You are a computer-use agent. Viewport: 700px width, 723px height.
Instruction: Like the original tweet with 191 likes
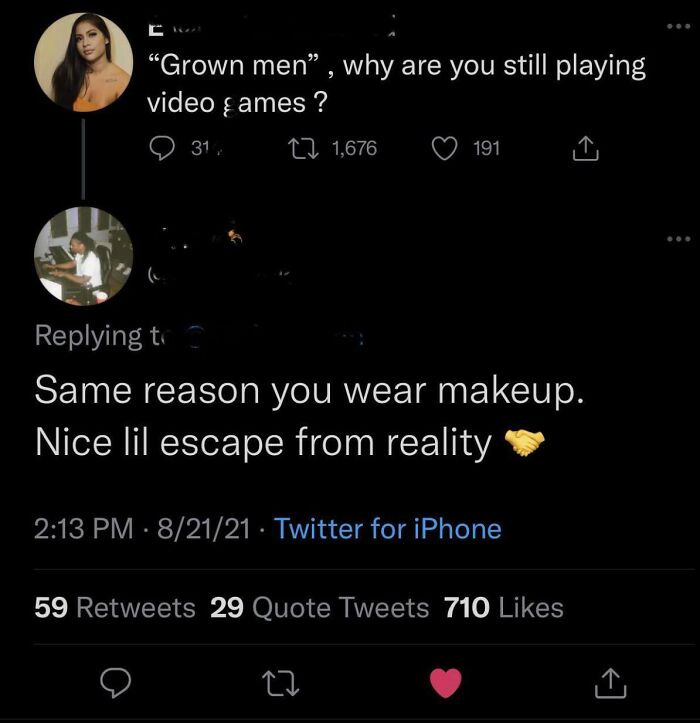[x=445, y=149]
